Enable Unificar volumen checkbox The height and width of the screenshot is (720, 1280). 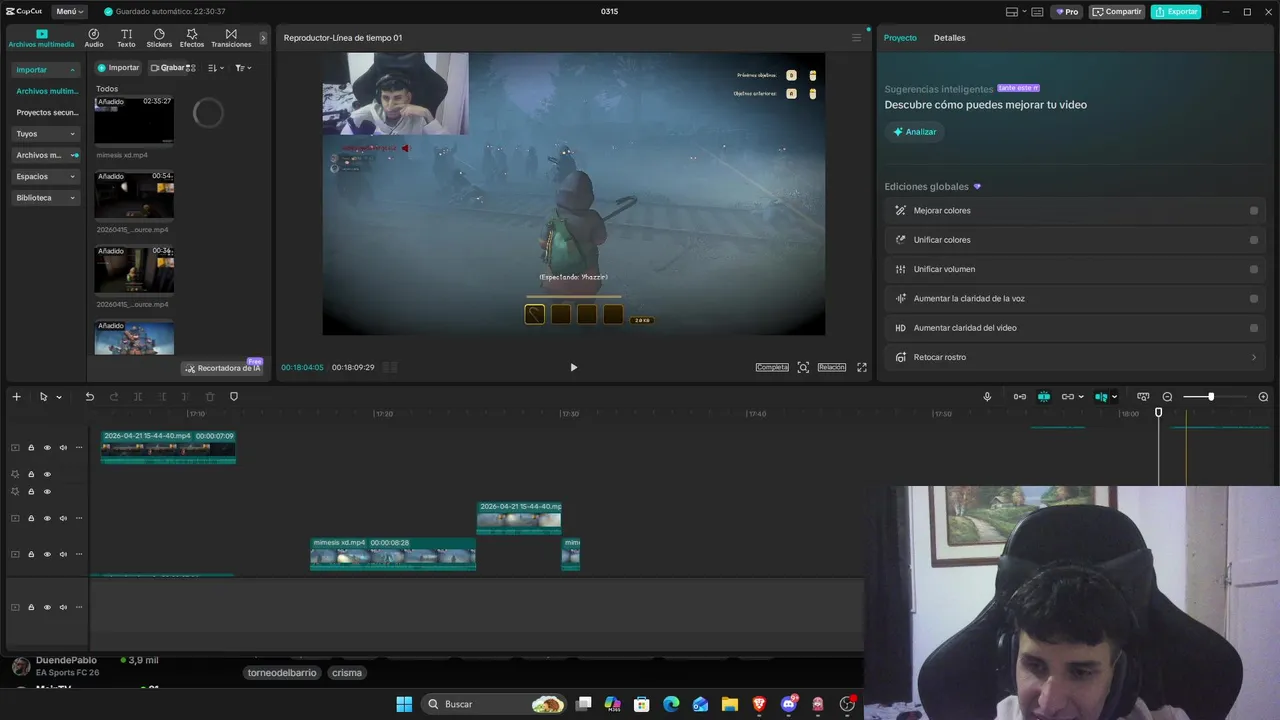[1254, 269]
